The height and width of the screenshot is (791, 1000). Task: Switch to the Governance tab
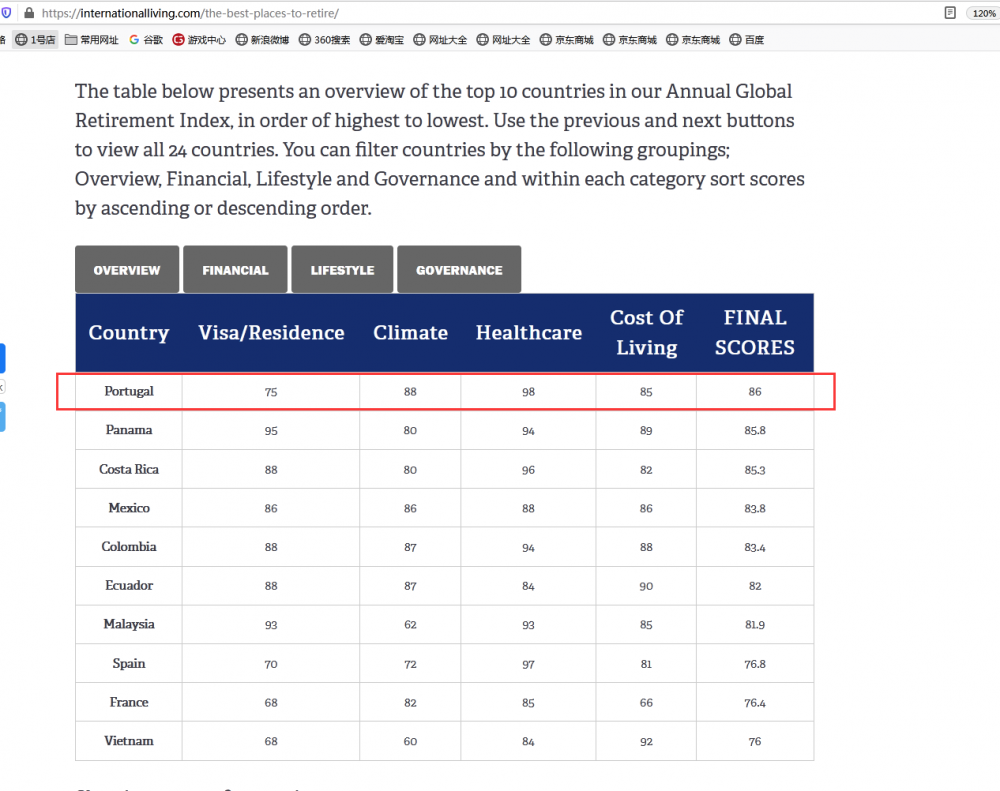(x=459, y=270)
